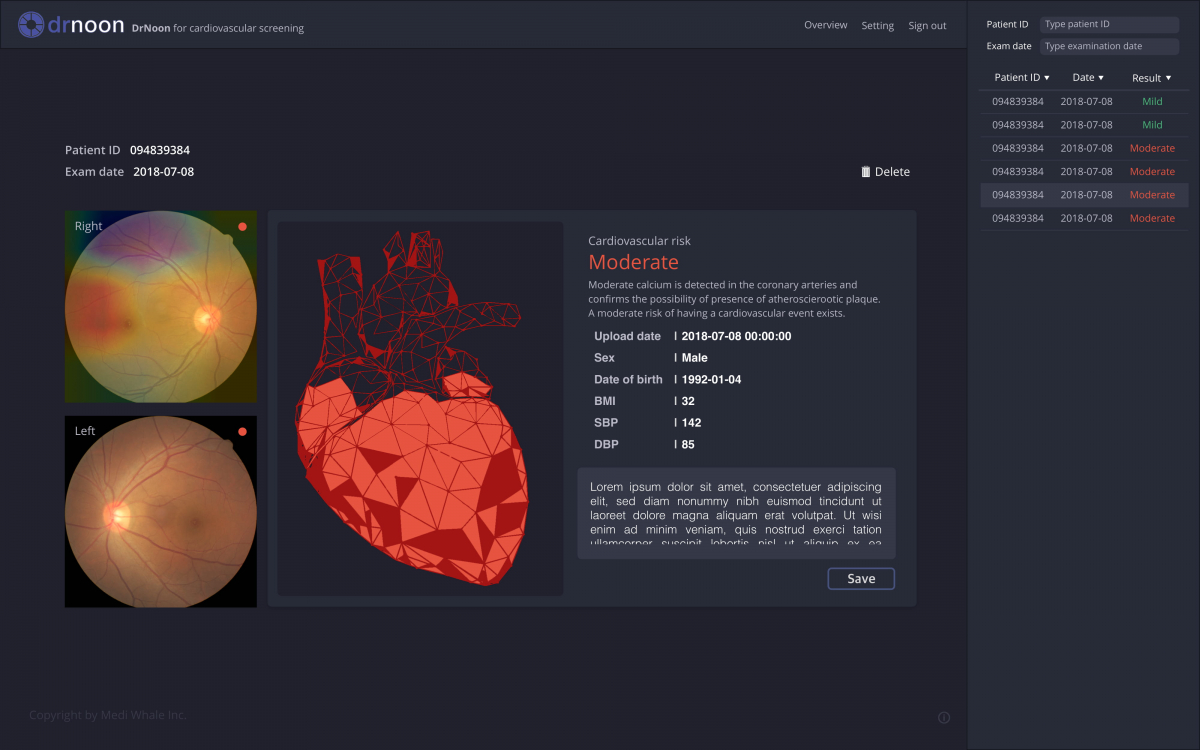Open the Right eye fundus heatmap image
This screenshot has height=750, width=1200.
pos(160,306)
